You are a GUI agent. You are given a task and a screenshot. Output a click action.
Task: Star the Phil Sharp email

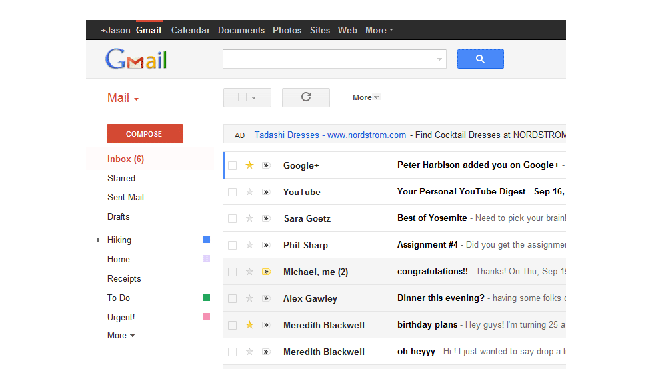(249, 245)
